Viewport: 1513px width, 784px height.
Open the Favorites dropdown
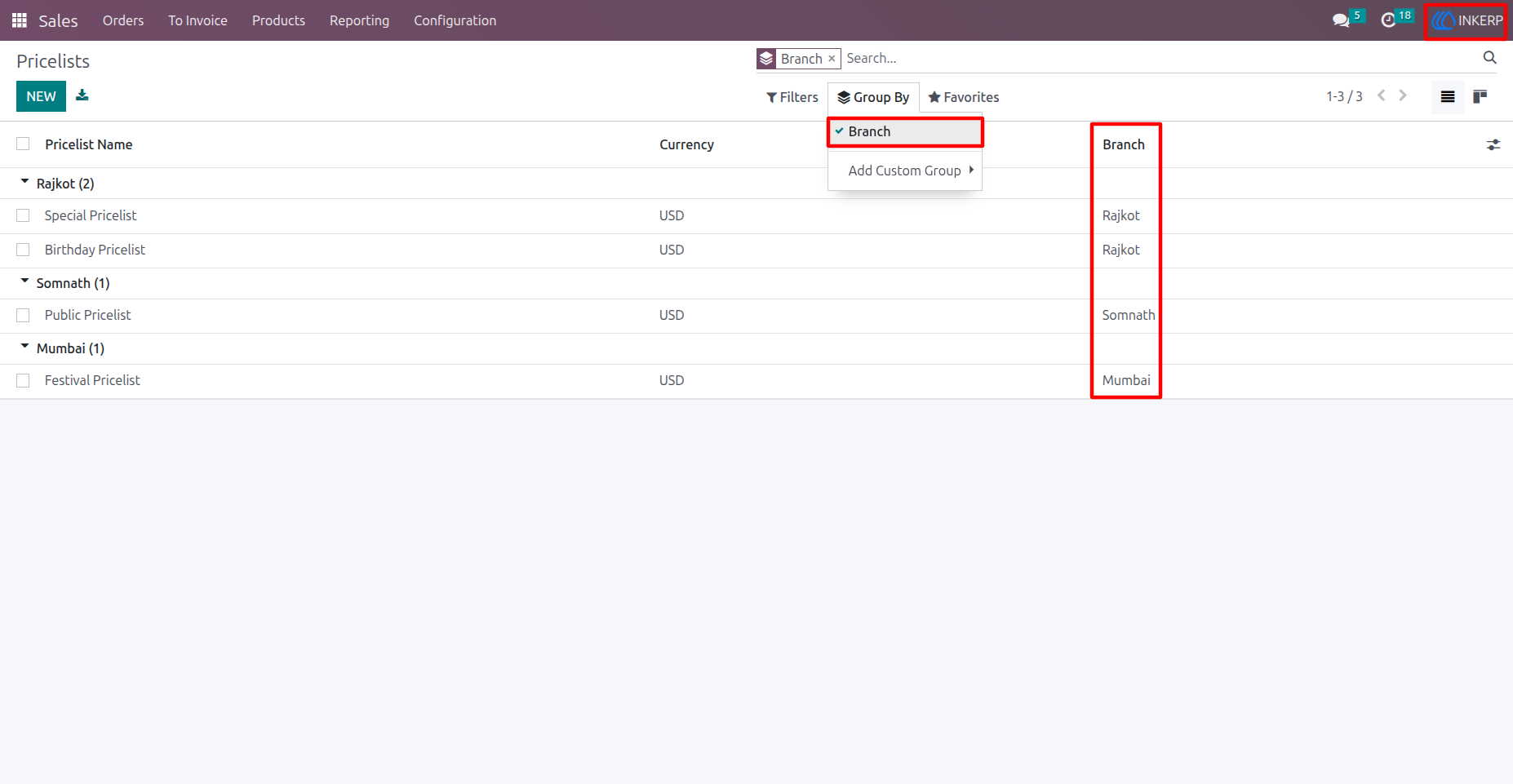[x=964, y=97]
